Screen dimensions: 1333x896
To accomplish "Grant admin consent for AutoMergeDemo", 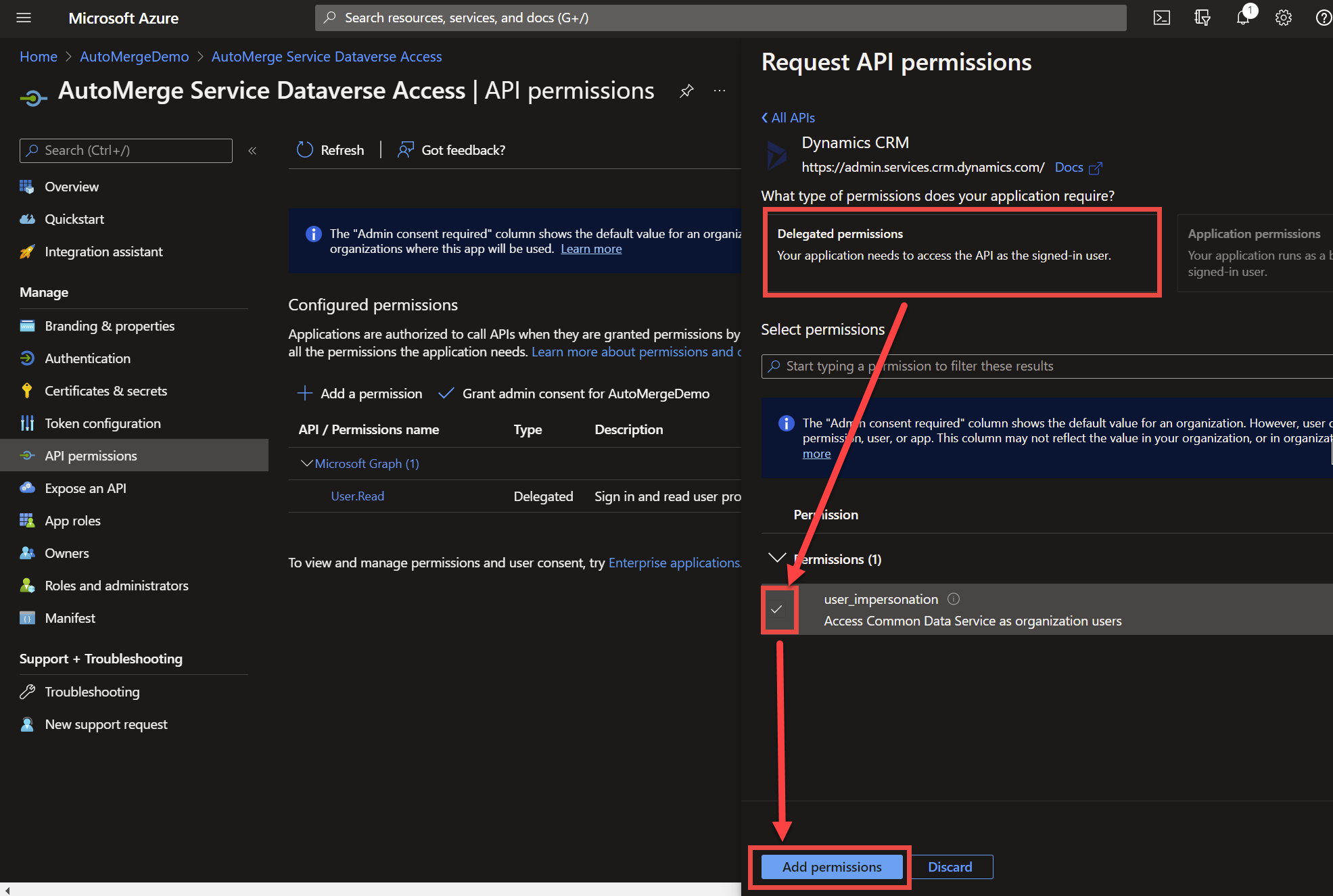I will (x=574, y=394).
